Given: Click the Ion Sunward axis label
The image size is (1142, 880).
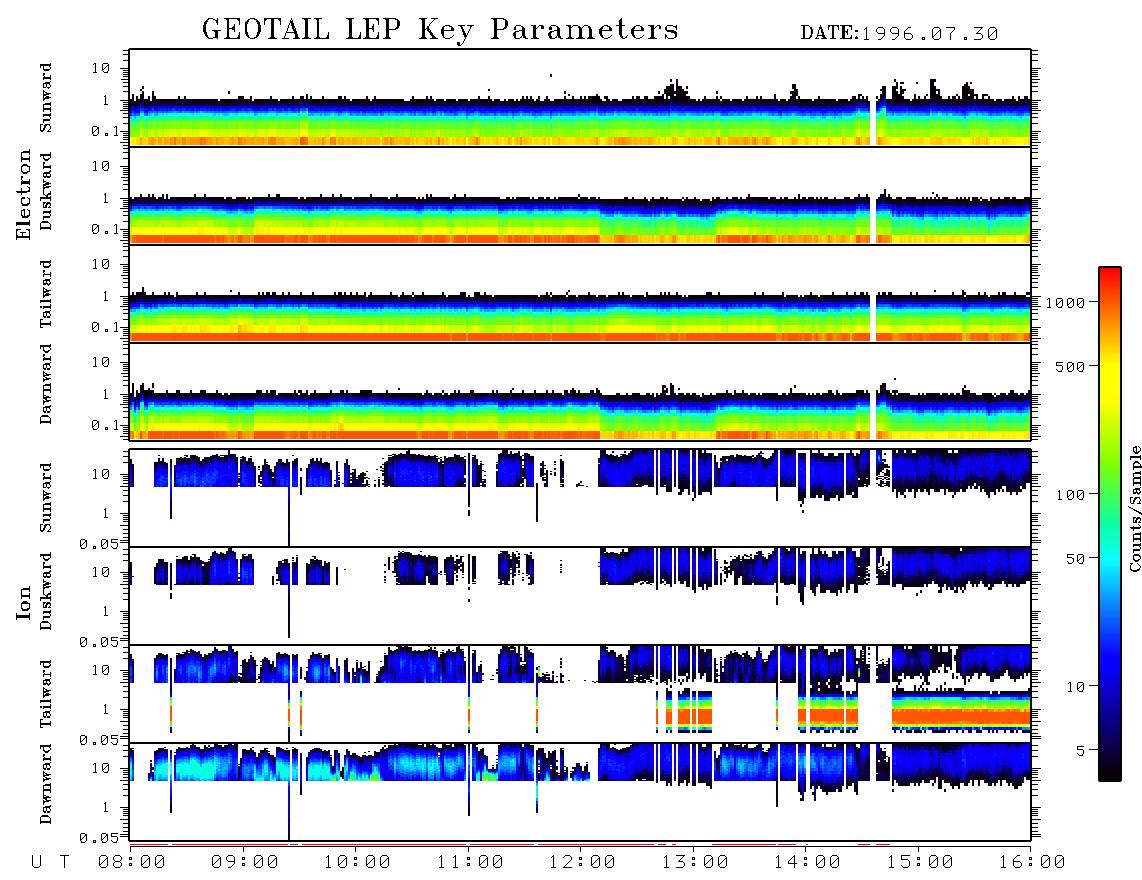Looking at the screenshot, I should 46,498.
